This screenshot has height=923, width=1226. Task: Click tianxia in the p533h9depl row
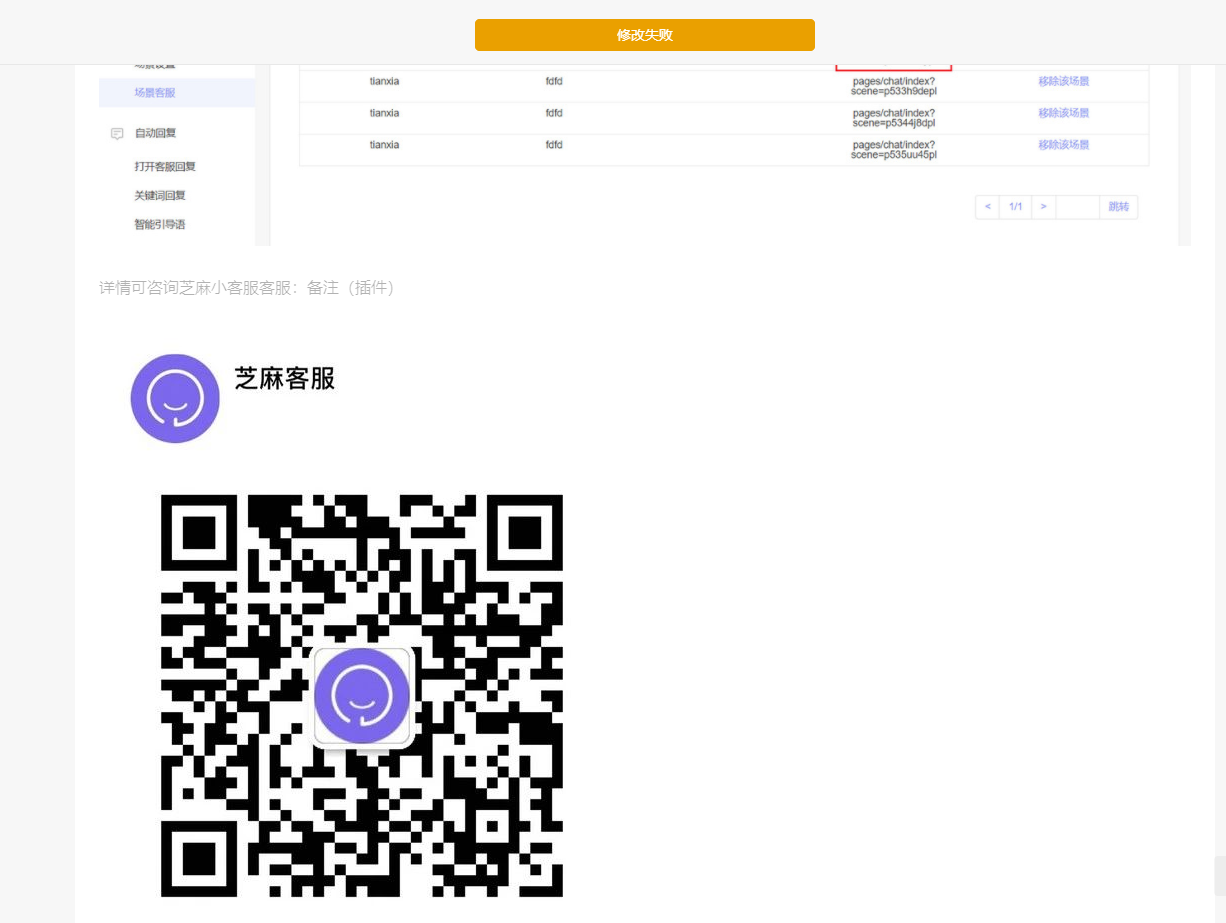[384, 81]
